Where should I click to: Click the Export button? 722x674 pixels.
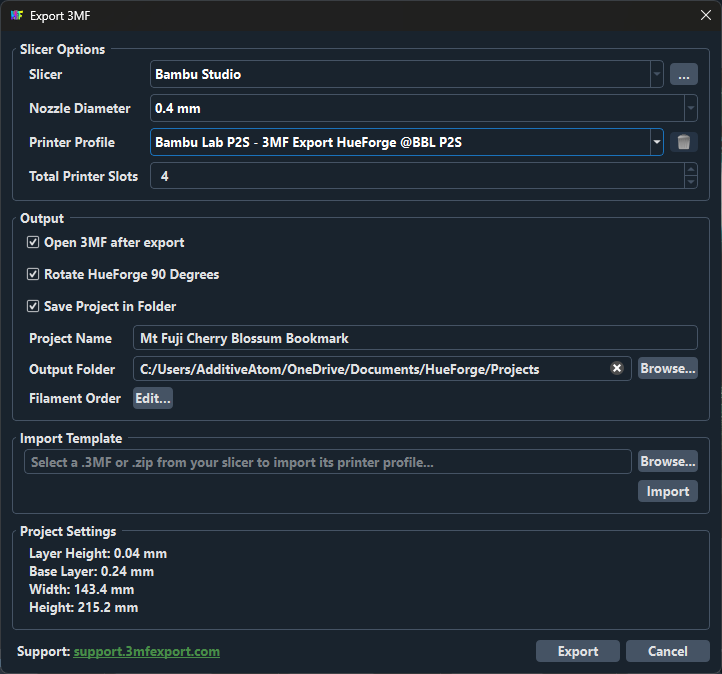coord(577,651)
